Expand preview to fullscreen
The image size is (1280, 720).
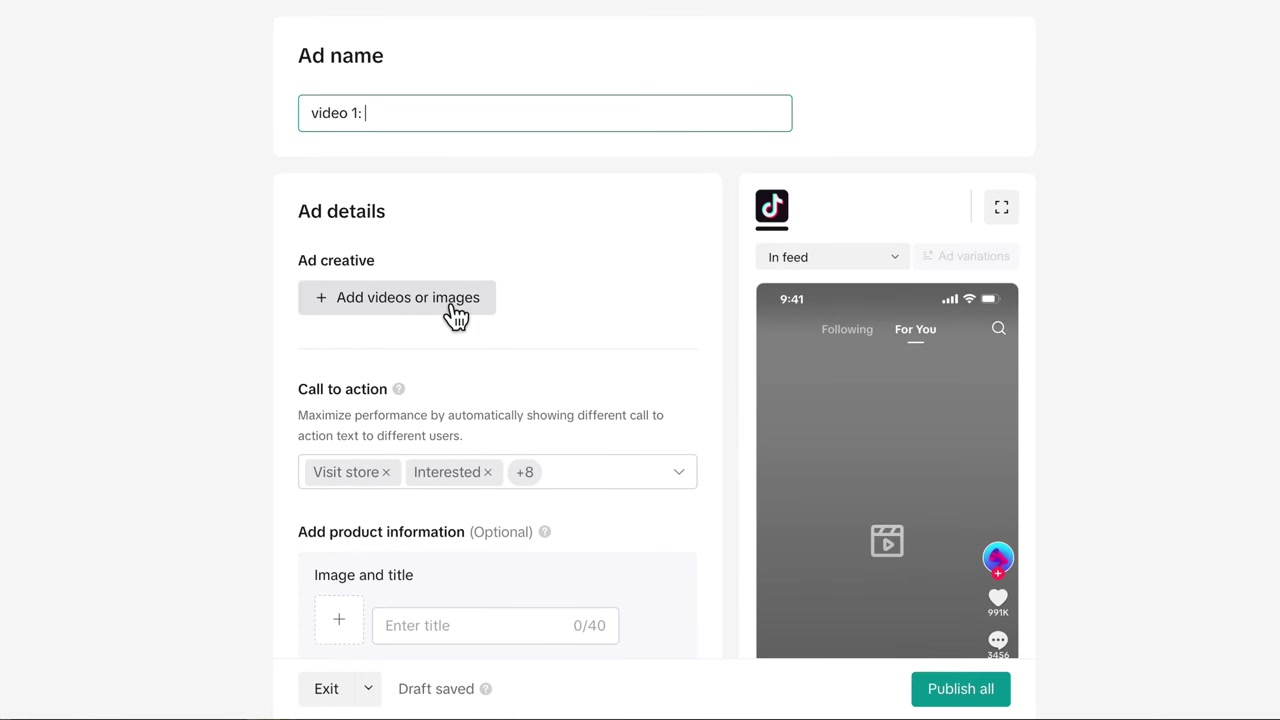pos(1001,207)
